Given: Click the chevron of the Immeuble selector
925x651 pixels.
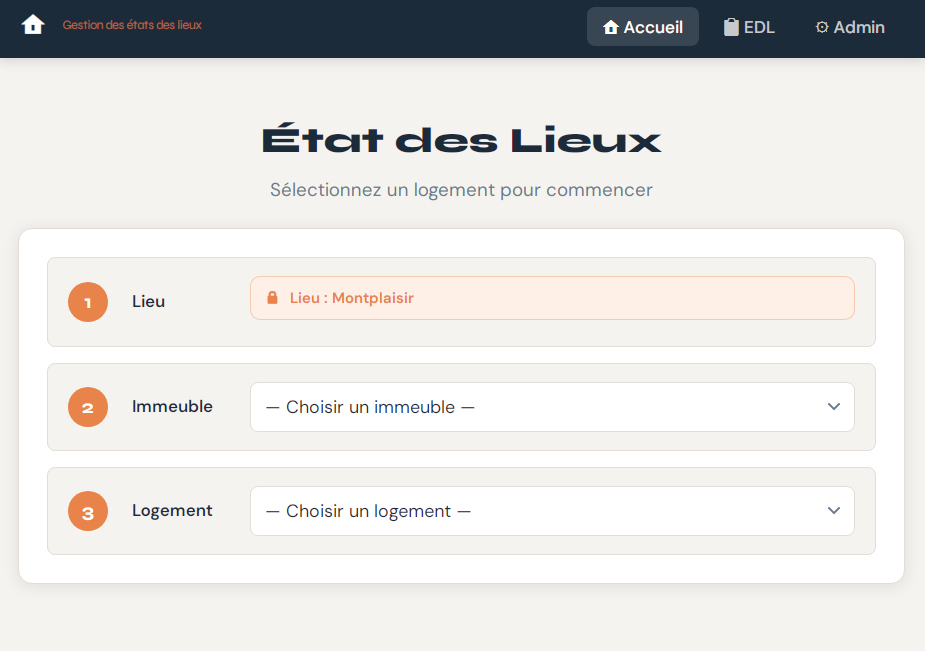Looking at the screenshot, I should click(x=833, y=407).
